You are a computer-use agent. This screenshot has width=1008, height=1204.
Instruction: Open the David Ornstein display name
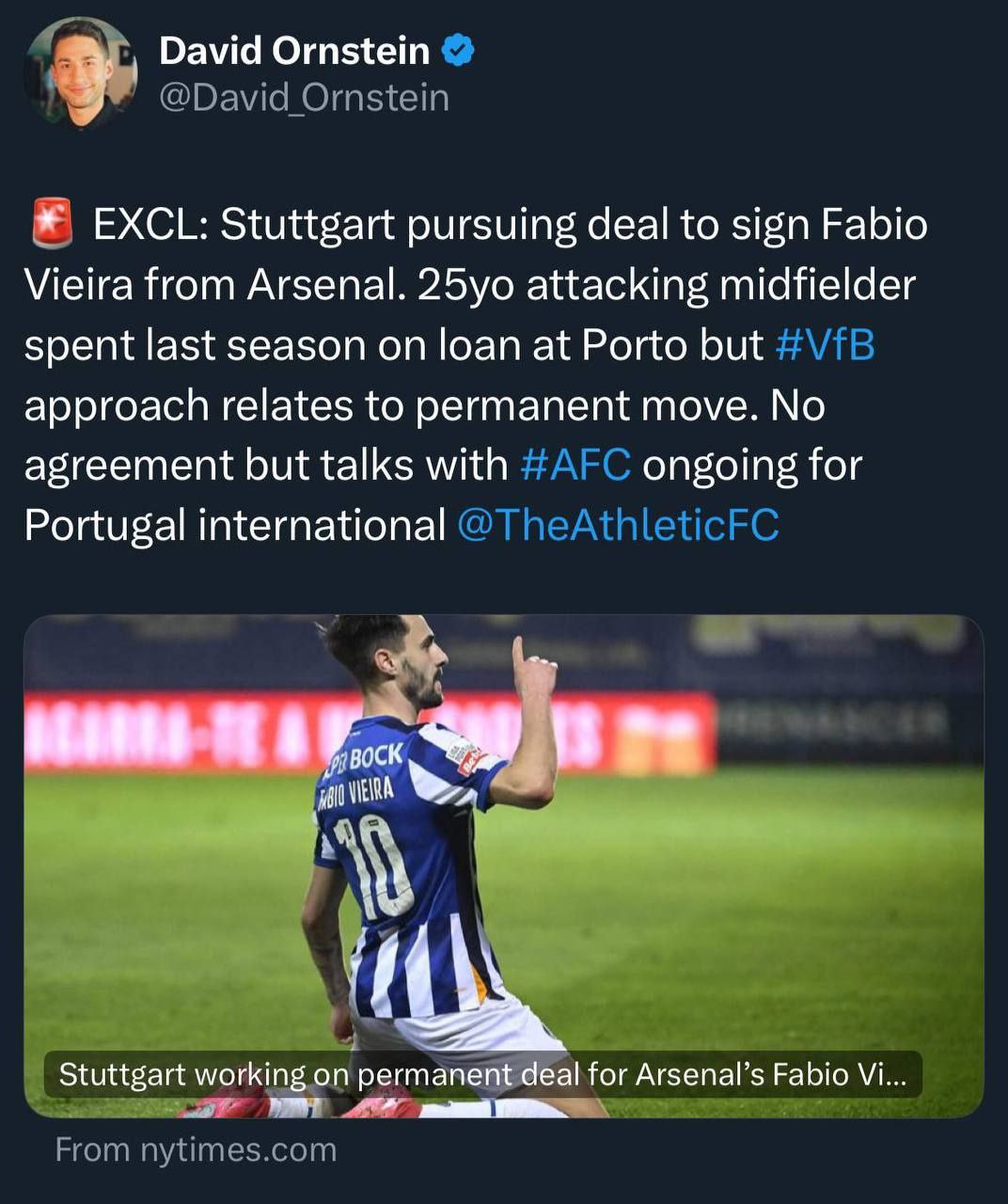[294, 51]
